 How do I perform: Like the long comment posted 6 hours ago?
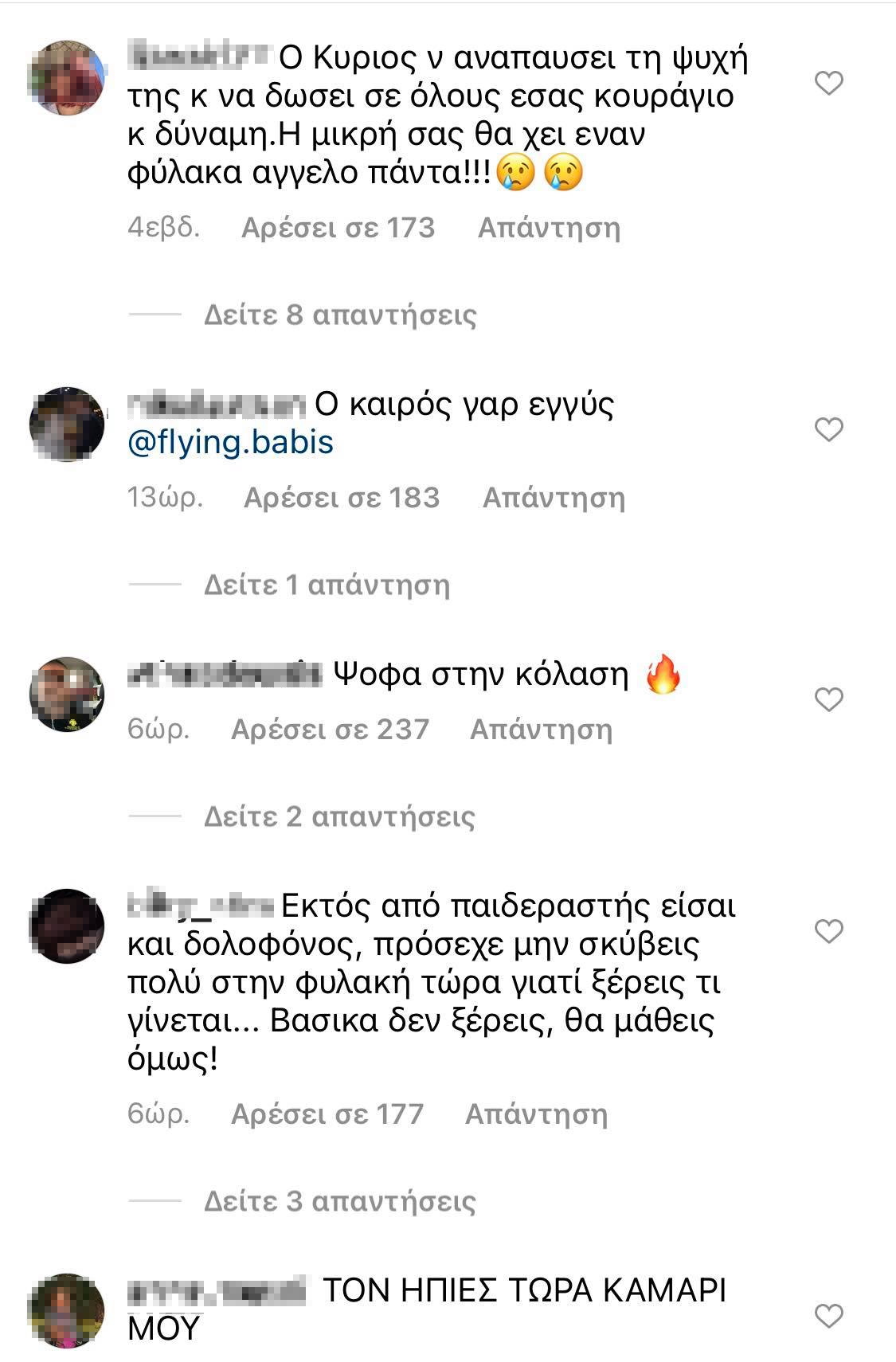829,930
